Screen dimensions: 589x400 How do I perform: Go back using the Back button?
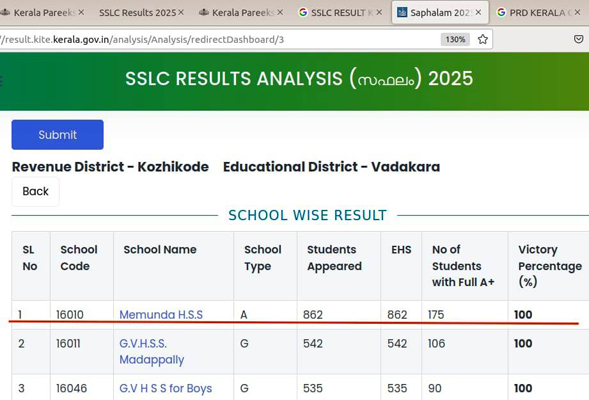(35, 191)
